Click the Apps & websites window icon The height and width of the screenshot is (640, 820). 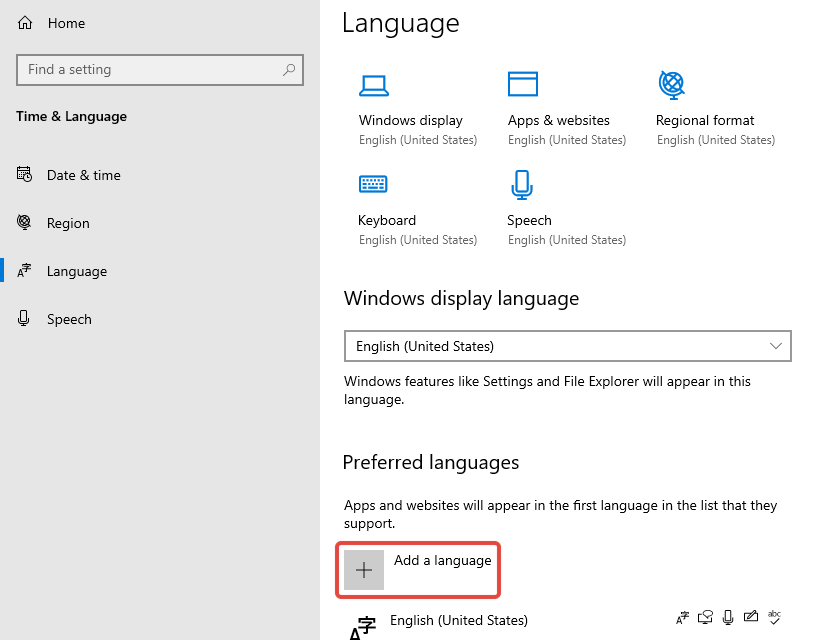(522, 84)
